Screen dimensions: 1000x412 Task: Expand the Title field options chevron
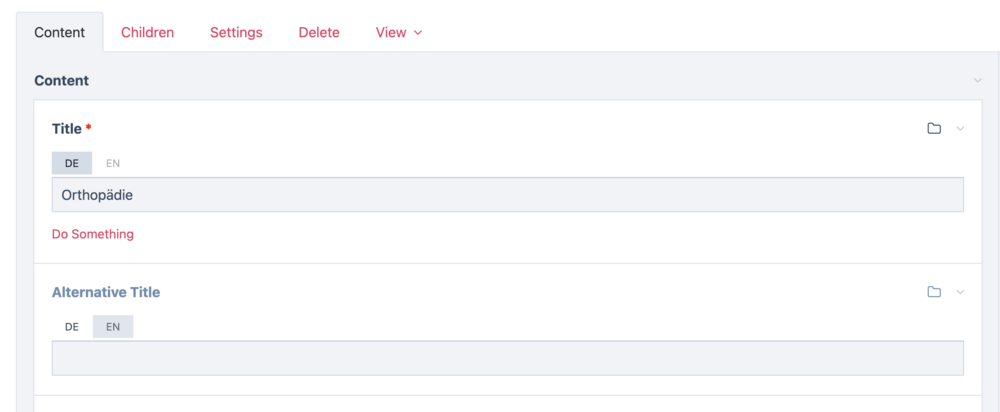point(960,129)
